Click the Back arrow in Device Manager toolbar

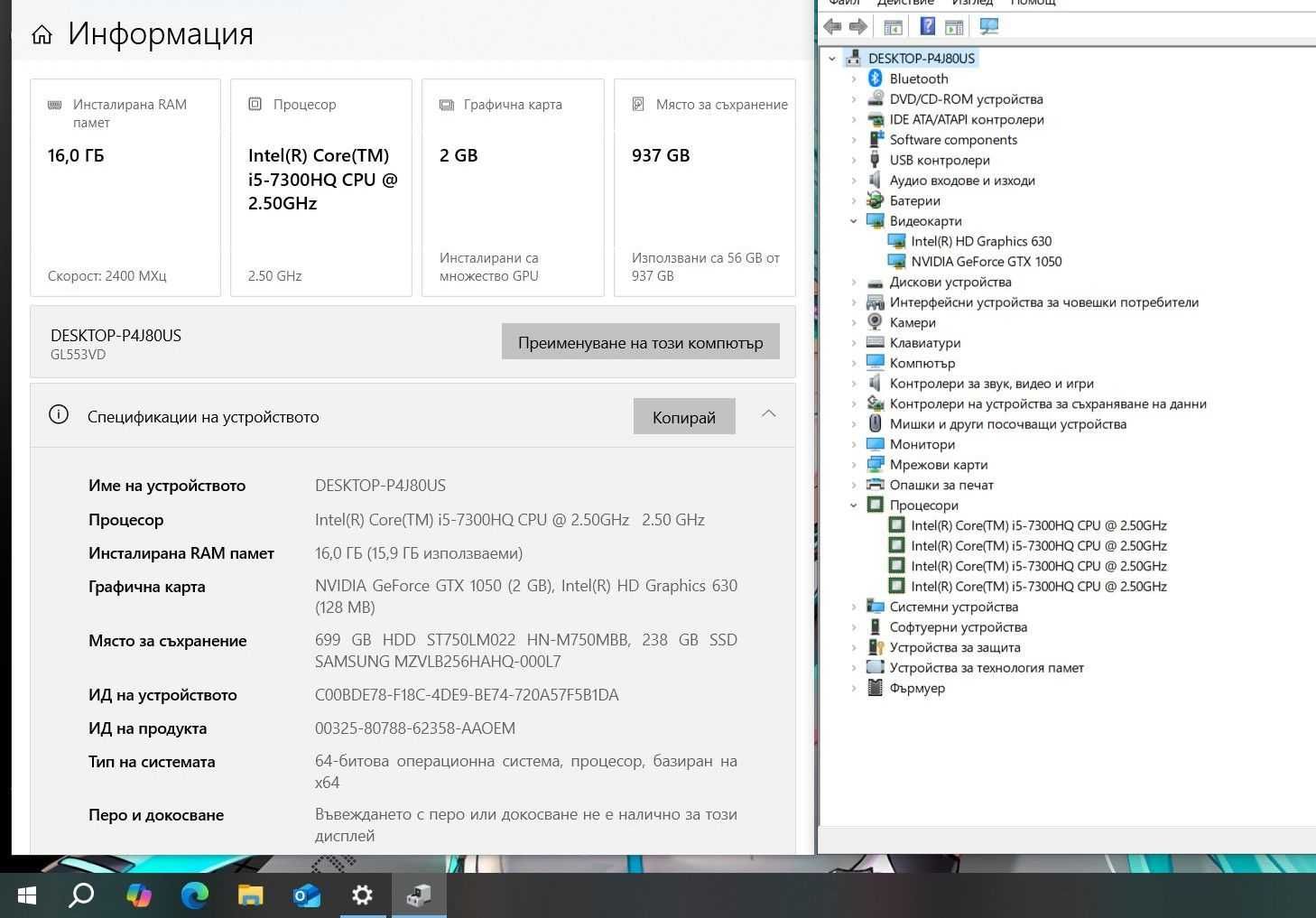click(832, 27)
